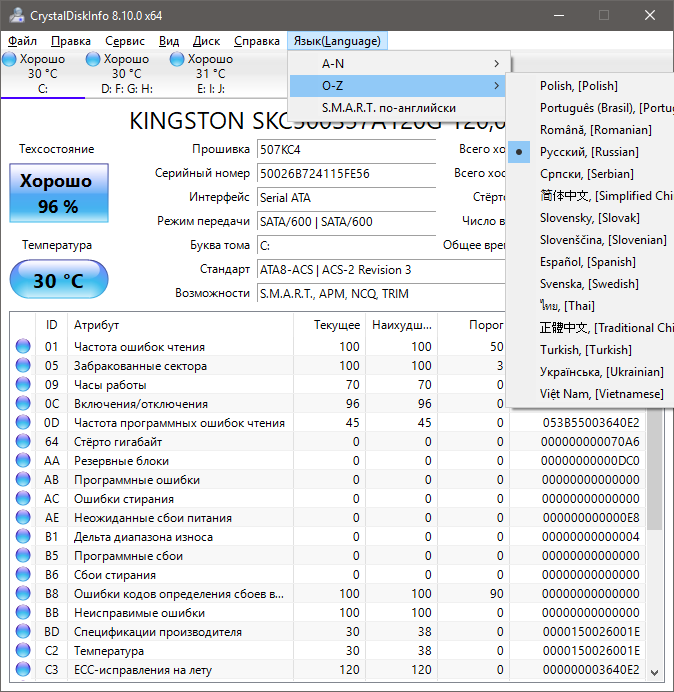Click status orb for Температура attribute row

23,651
